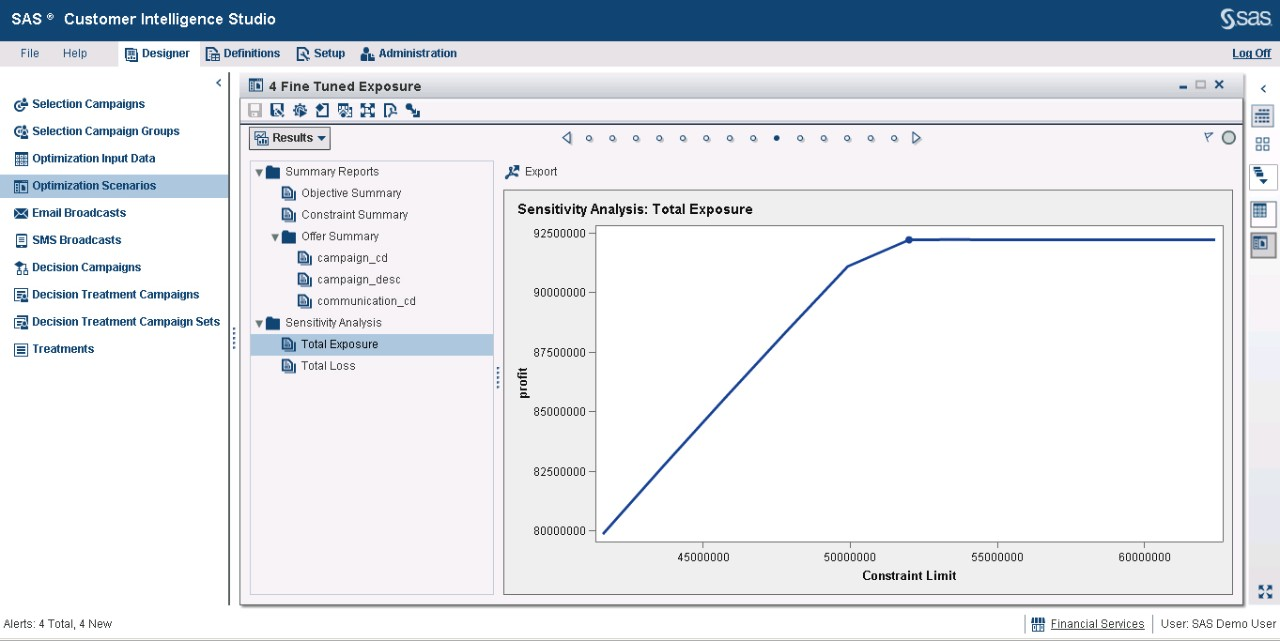
Task: Click the next step right triangle arrow
Action: point(916,138)
